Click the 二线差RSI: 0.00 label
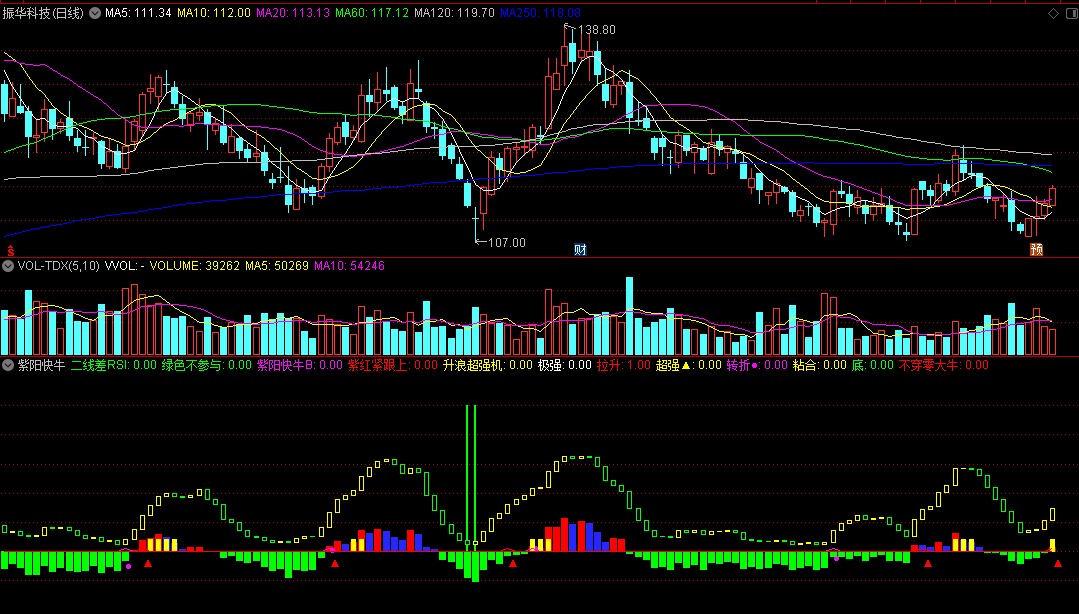This screenshot has height=614, width=1079. pyautogui.click(x=114, y=365)
